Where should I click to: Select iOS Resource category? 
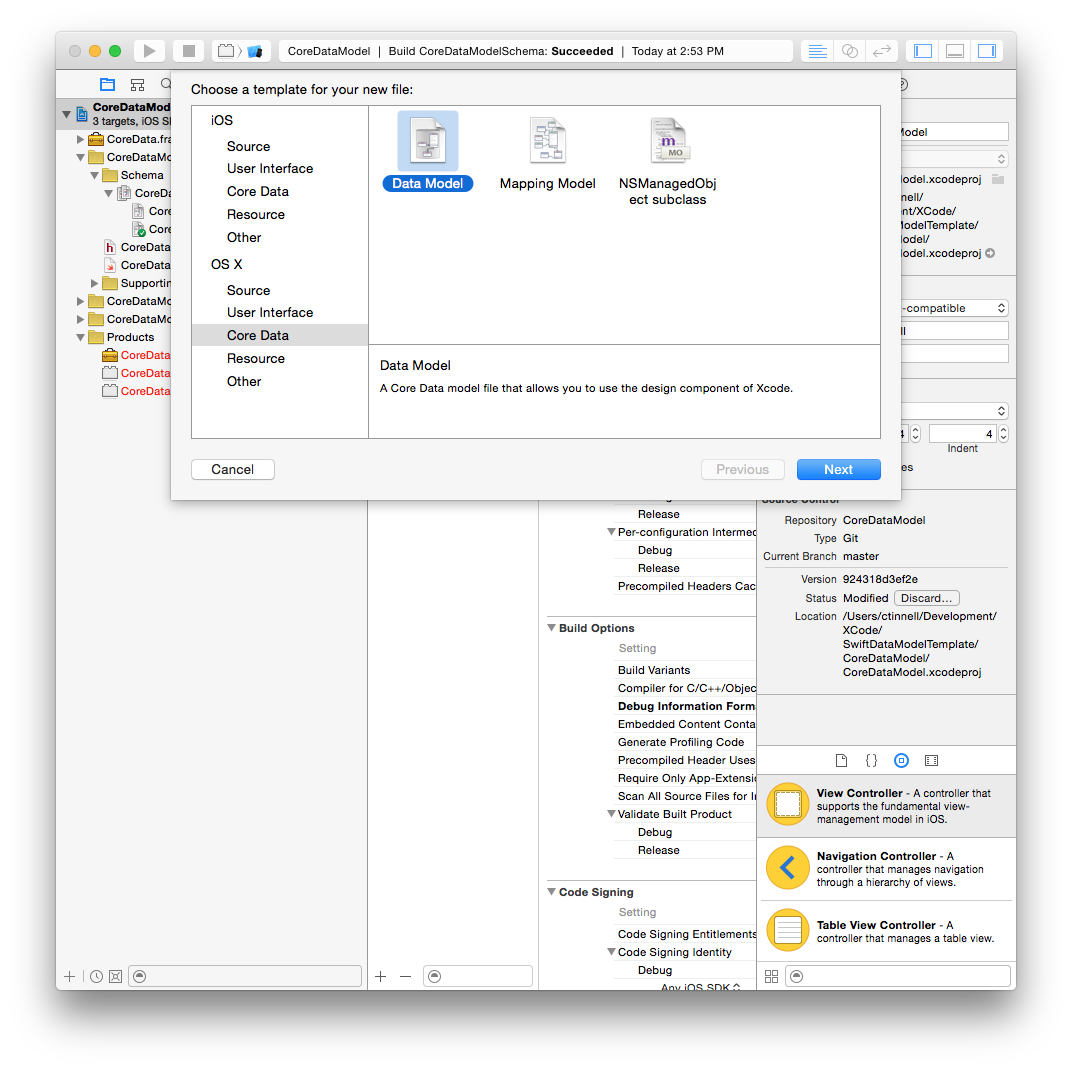[256, 215]
